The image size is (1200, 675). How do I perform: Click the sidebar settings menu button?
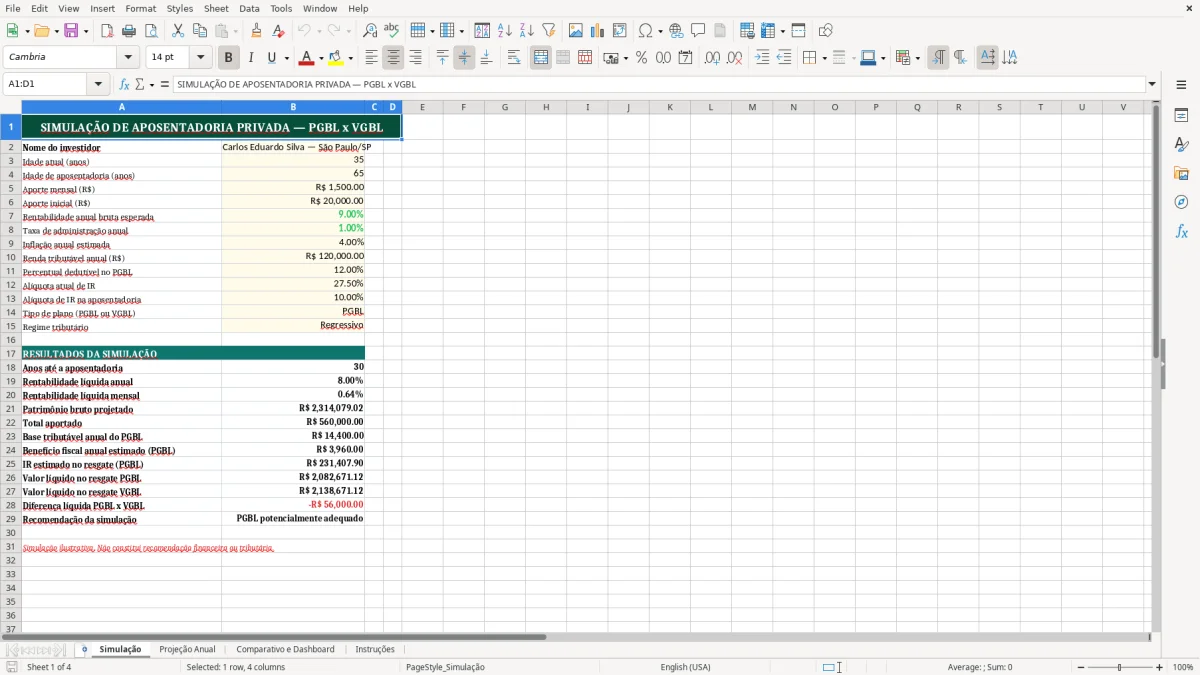[1181, 85]
